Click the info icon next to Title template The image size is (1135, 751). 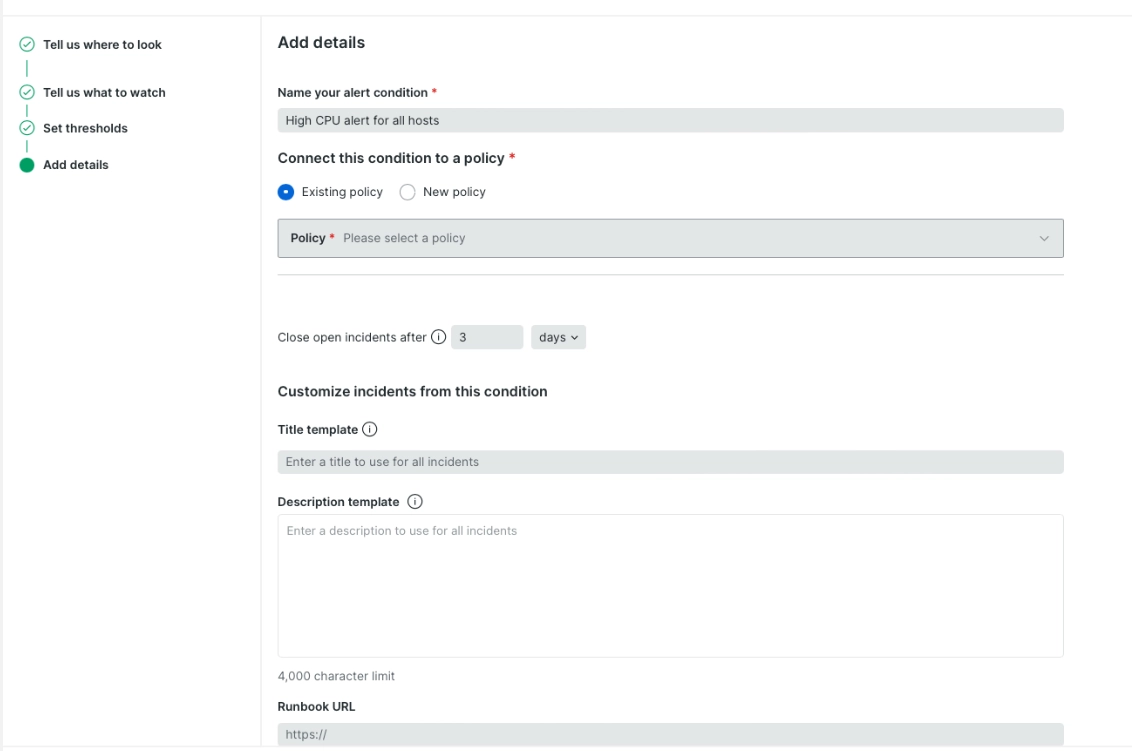(x=370, y=429)
